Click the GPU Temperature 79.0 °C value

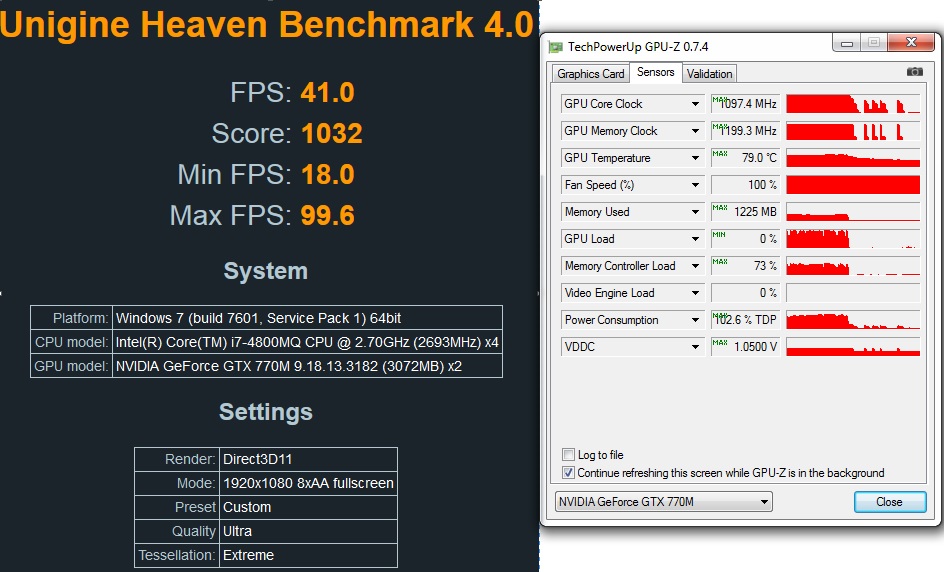745,158
